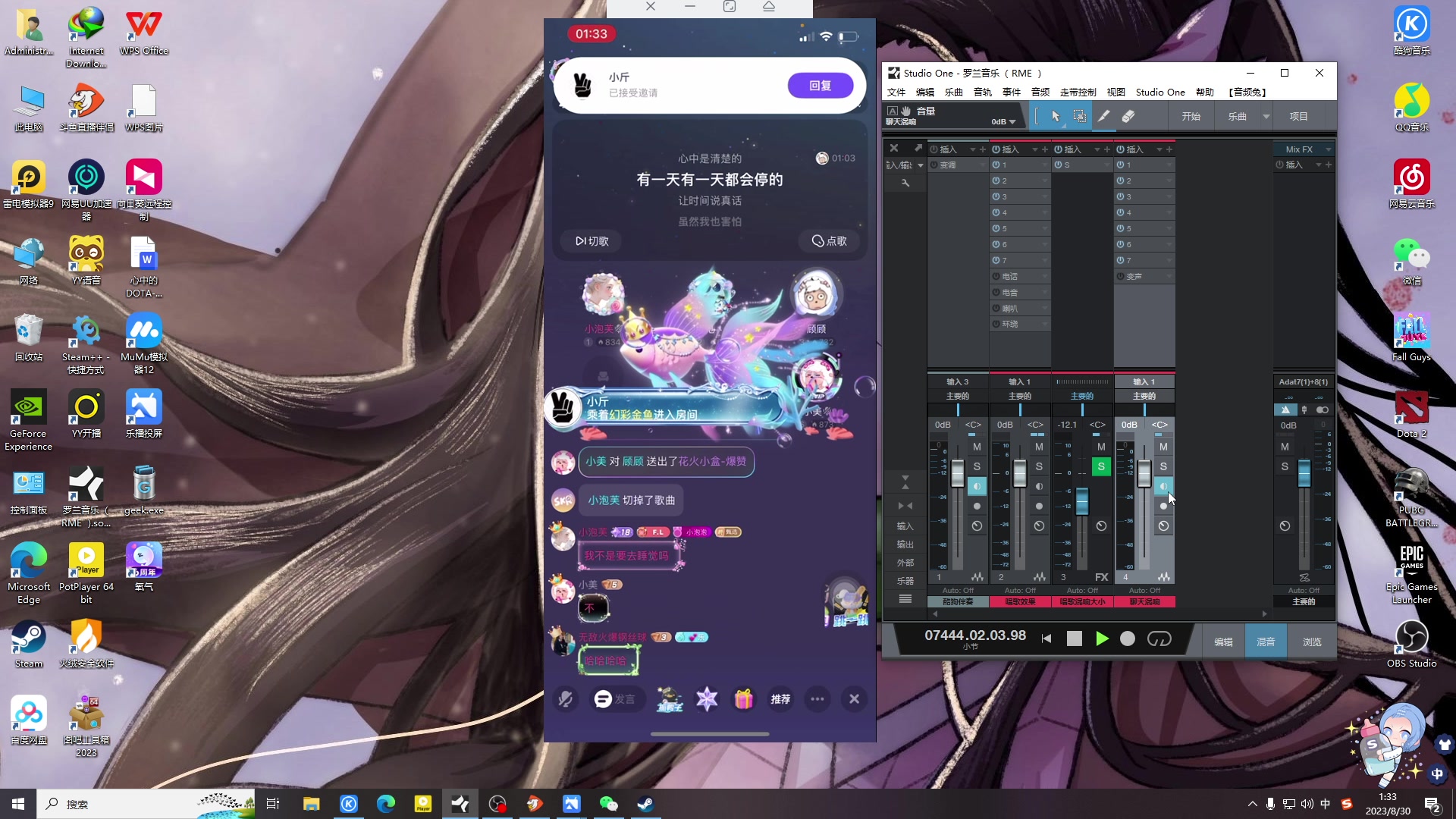The image size is (1456, 819).
Task: Click the channel 3 volume fader handle
Action: pos(1082,500)
